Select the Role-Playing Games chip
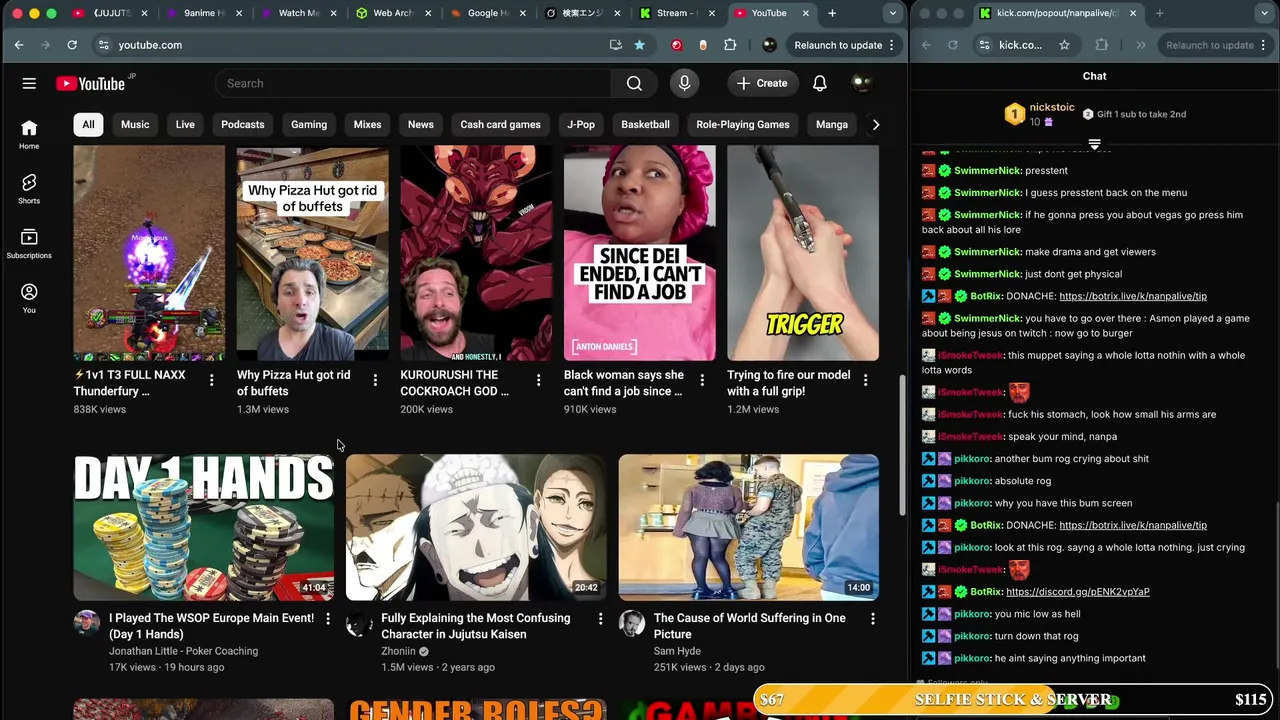Image resolution: width=1280 pixels, height=720 pixels. pos(743,125)
